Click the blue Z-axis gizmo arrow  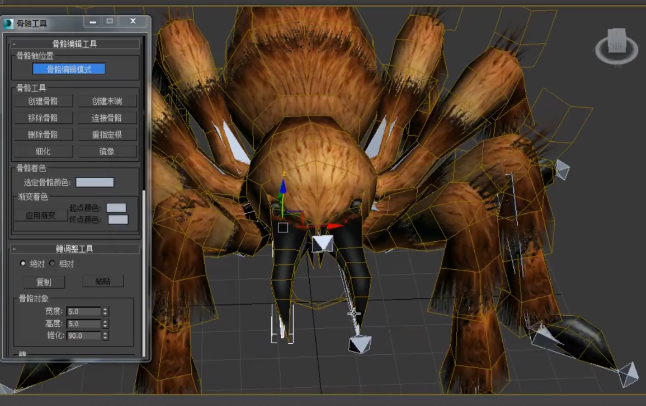tap(283, 187)
